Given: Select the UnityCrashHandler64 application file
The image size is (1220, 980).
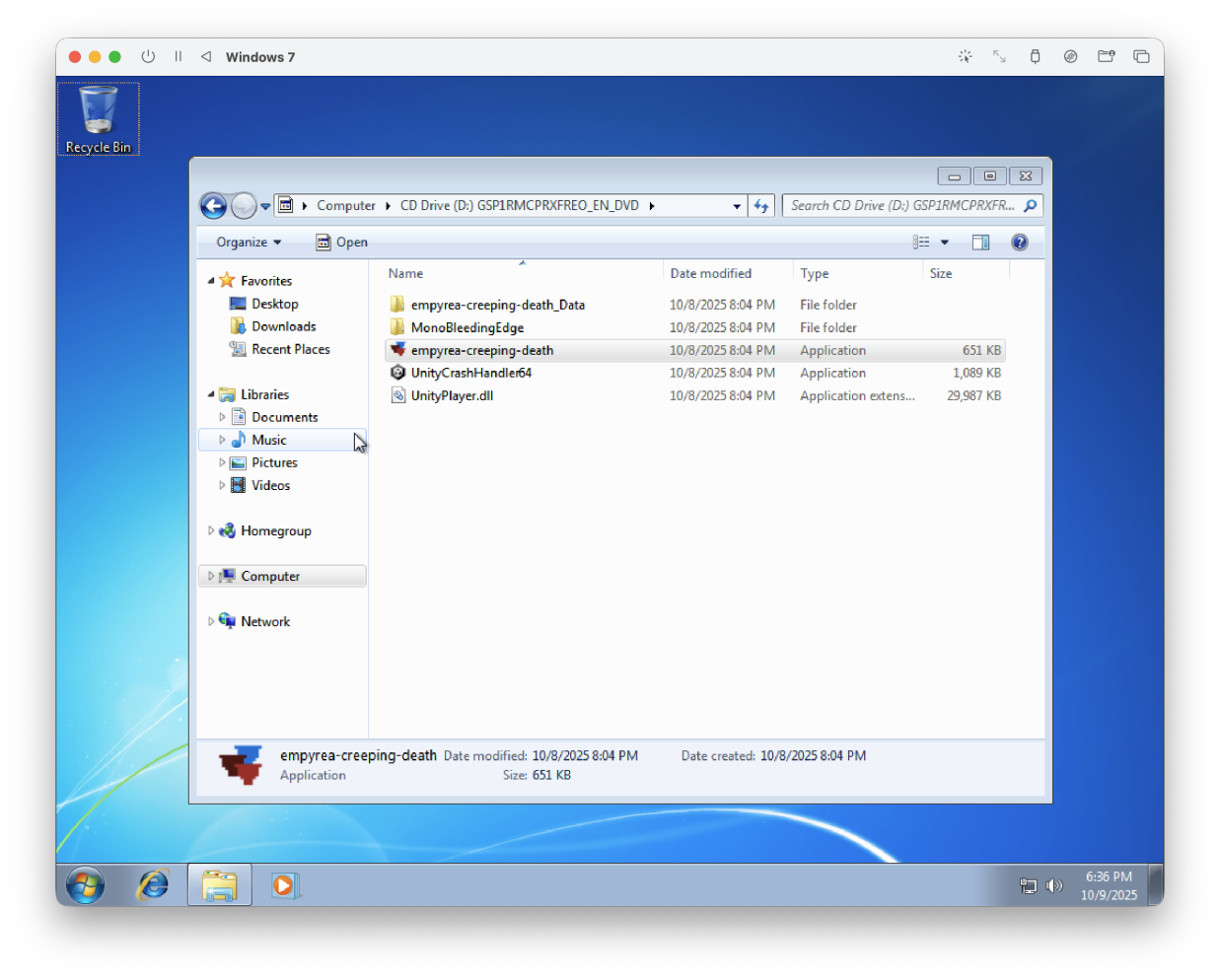Looking at the screenshot, I should [470, 373].
